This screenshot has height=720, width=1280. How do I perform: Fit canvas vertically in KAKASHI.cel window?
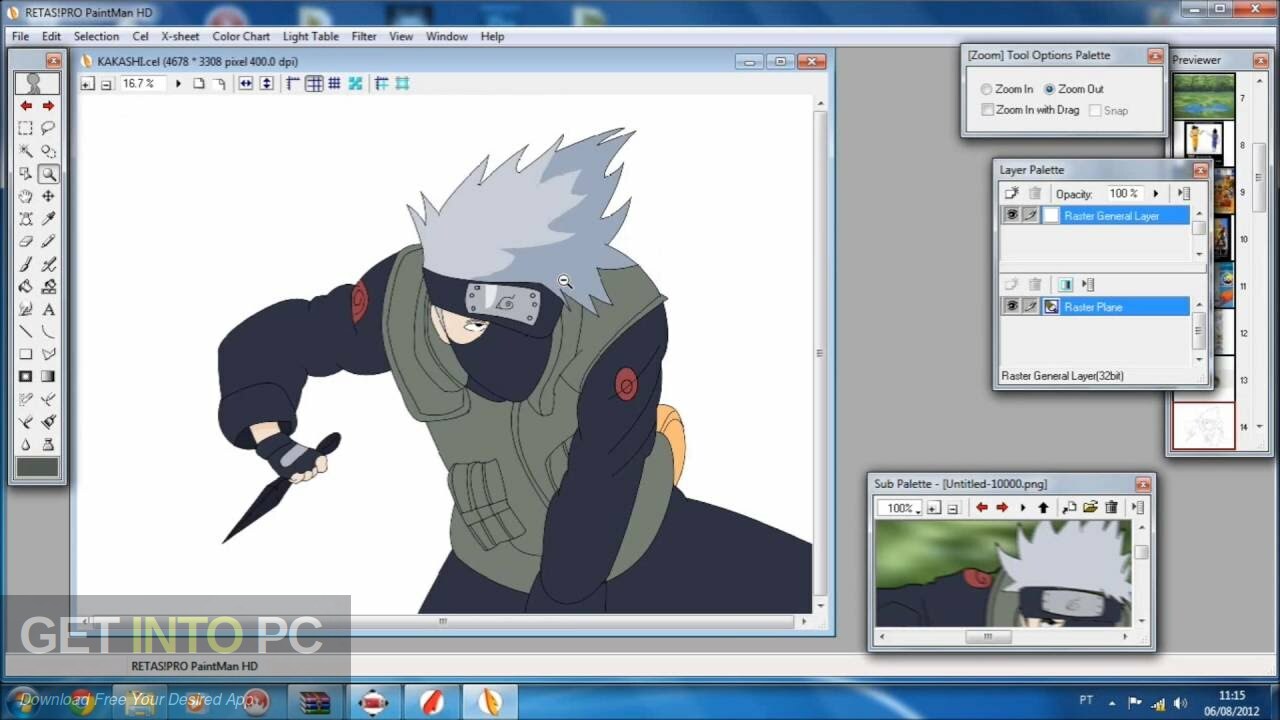tap(266, 84)
